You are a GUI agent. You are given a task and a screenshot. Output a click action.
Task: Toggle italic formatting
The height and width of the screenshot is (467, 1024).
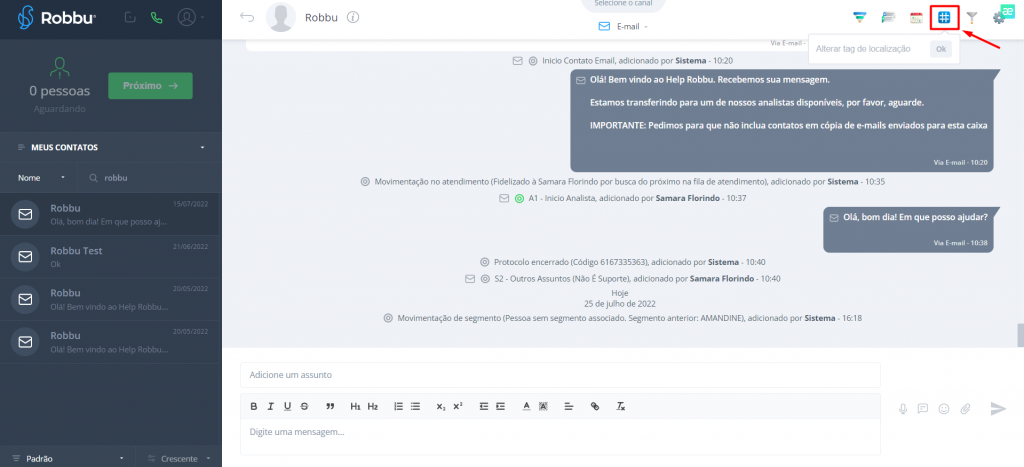tap(270, 406)
